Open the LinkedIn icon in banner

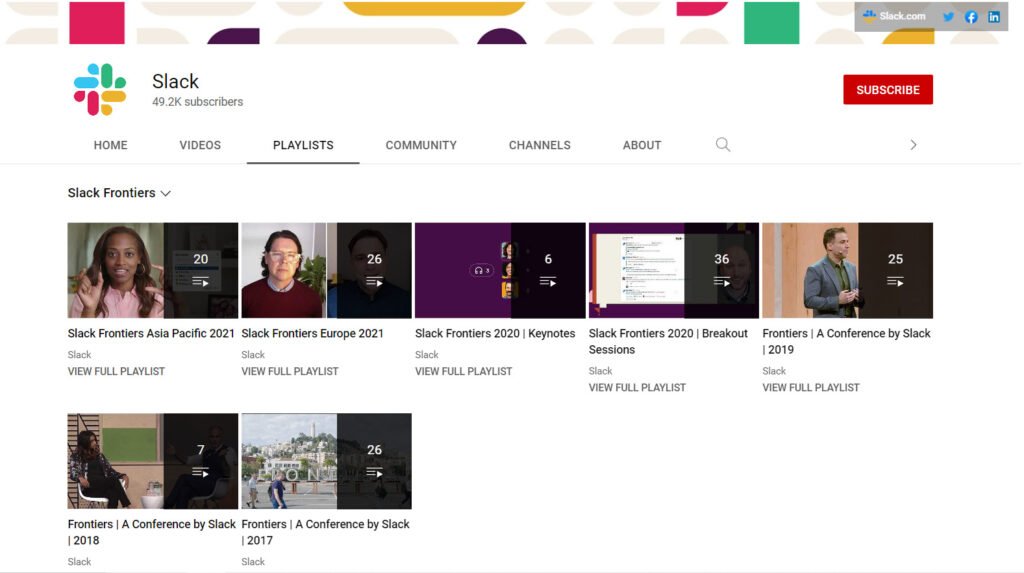coord(994,17)
